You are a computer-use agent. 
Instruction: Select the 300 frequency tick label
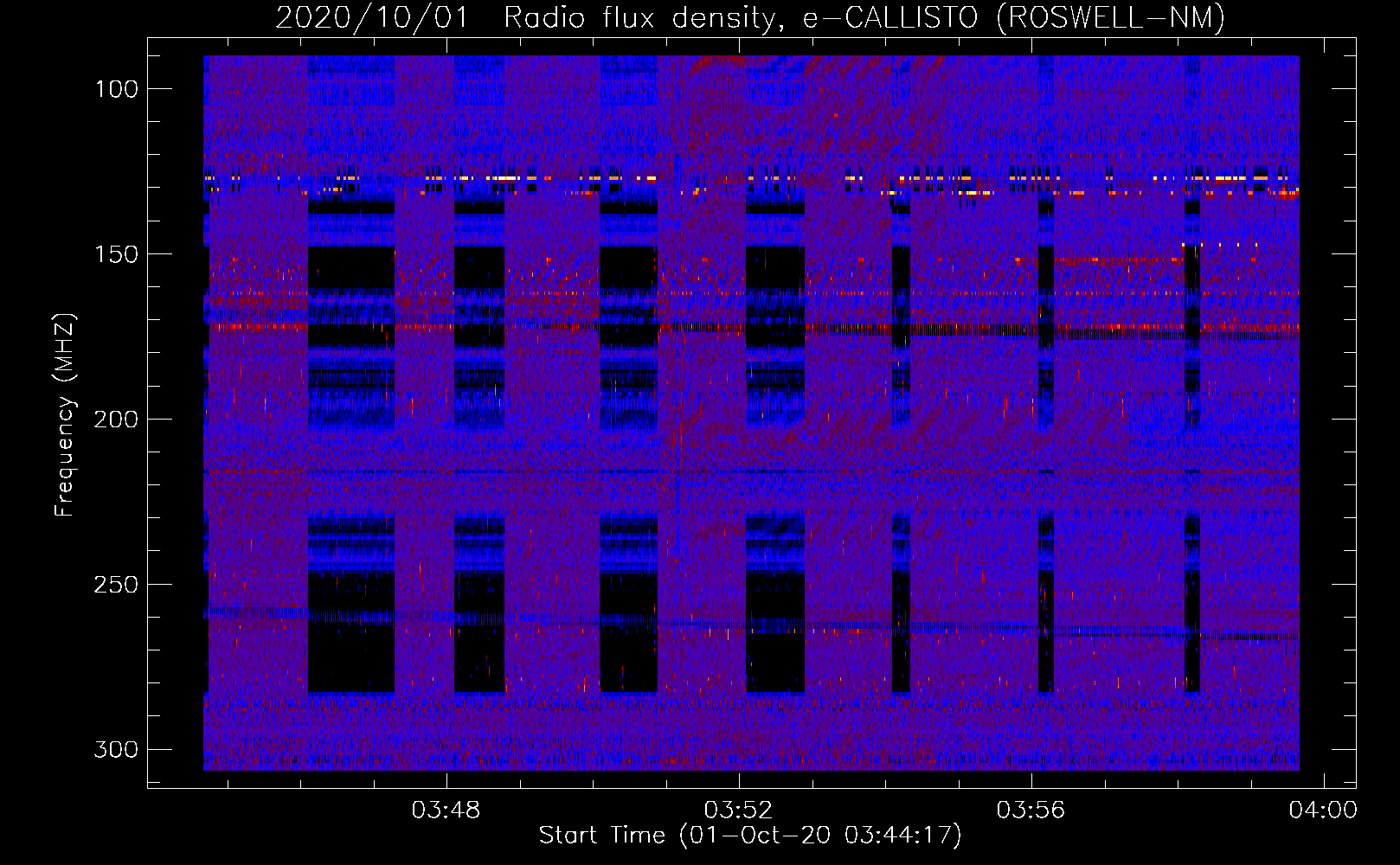pos(116,749)
